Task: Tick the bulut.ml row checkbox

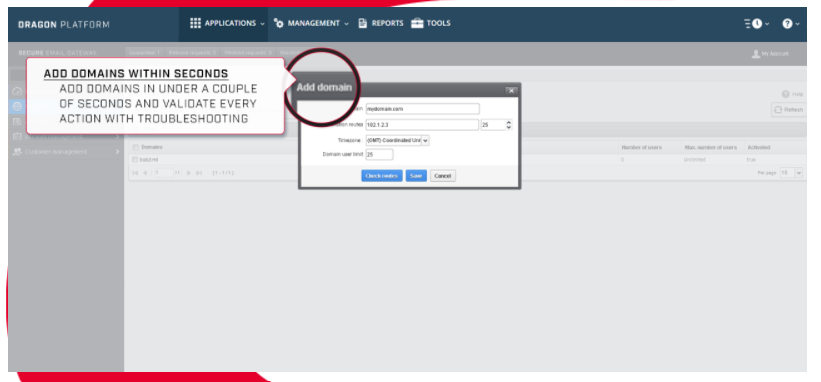Action: (135, 160)
